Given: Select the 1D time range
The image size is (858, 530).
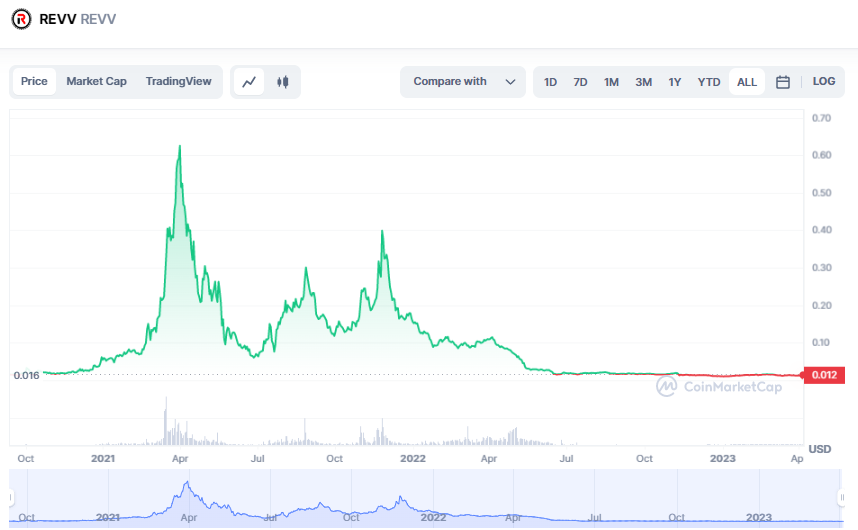Looking at the screenshot, I should pyautogui.click(x=550, y=82).
